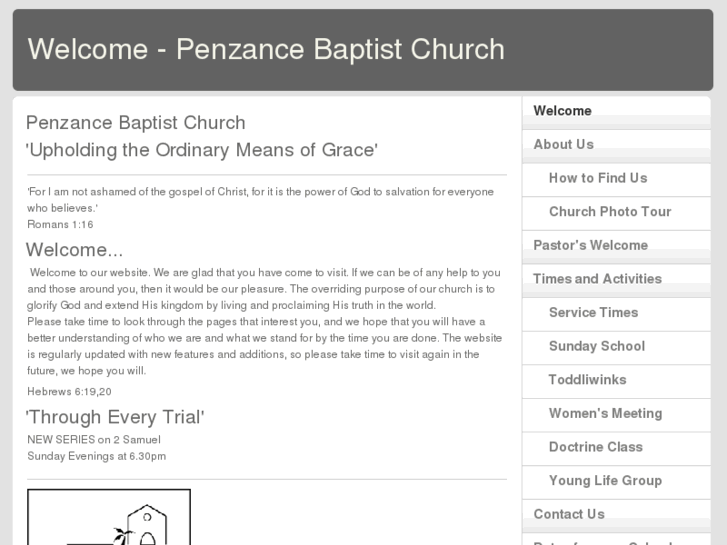Open the How to Find Us page
The width and height of the screenshot is (727, 545).
coord(598,178)
